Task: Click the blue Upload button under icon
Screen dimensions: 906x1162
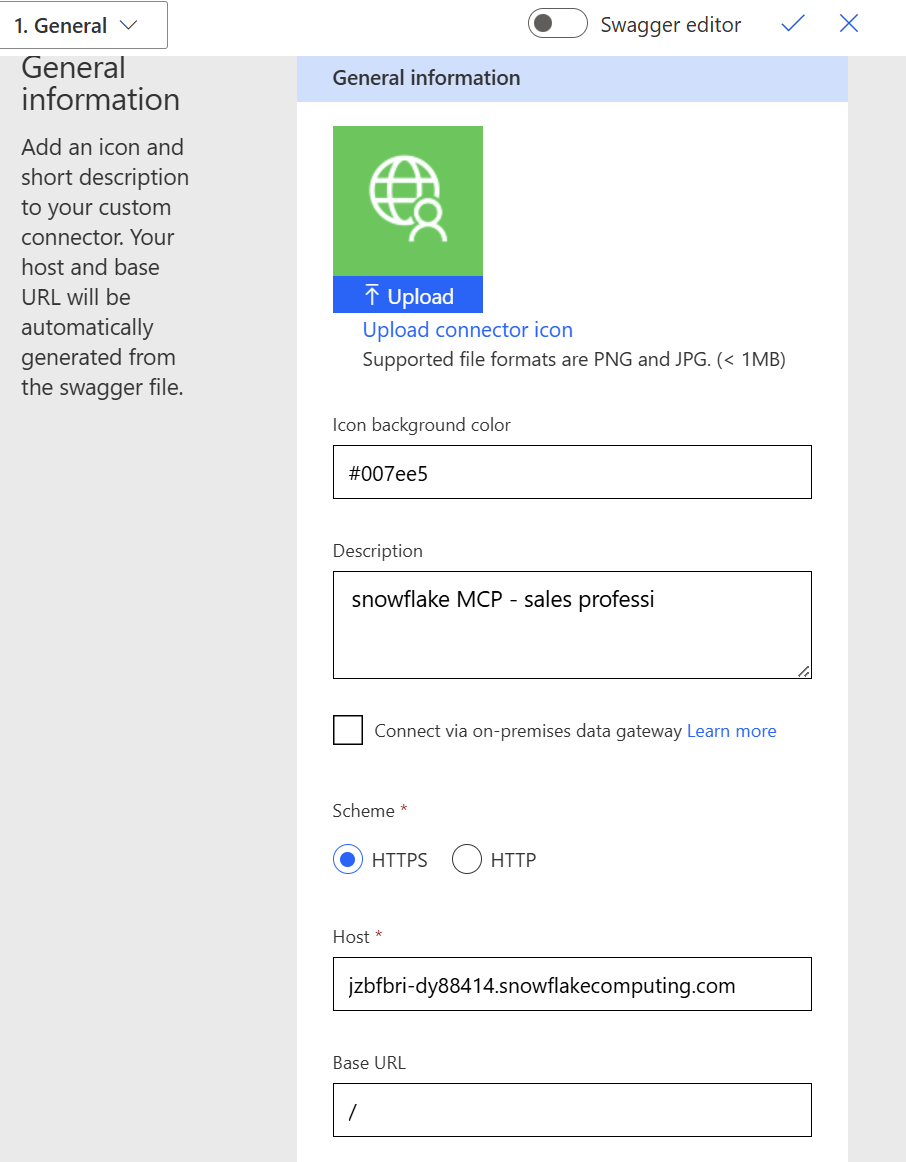Action: [407, 295]
